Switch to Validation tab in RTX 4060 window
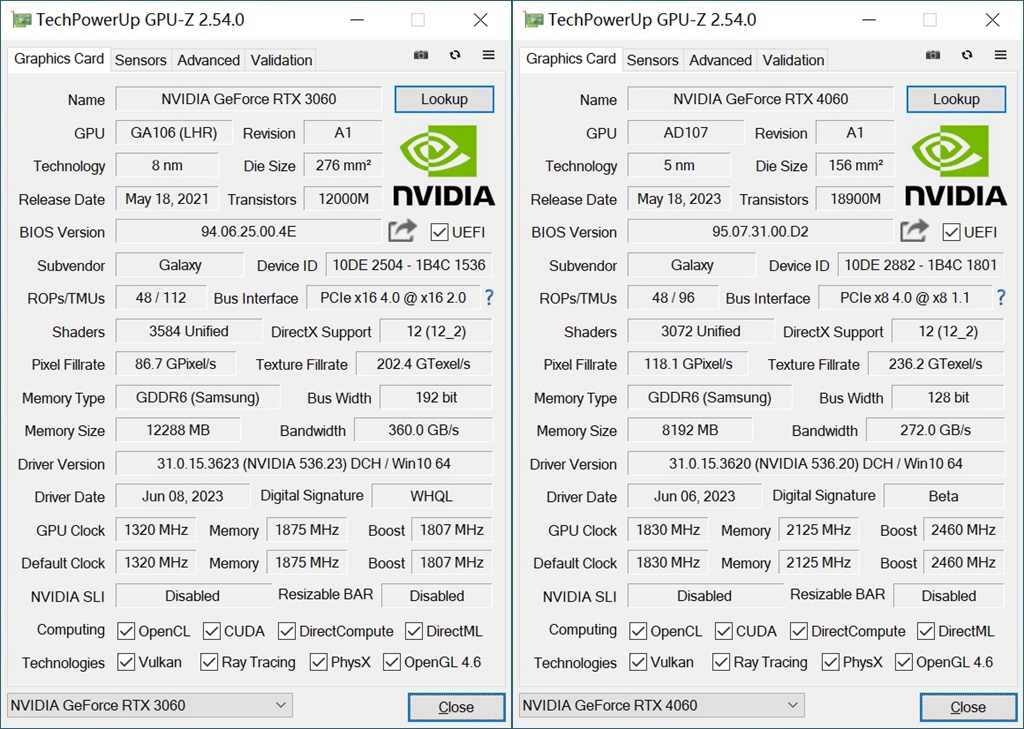Image resolution: width=1024 pixels, height=729 pixels. pyautogui.click(x=793, y=60)
